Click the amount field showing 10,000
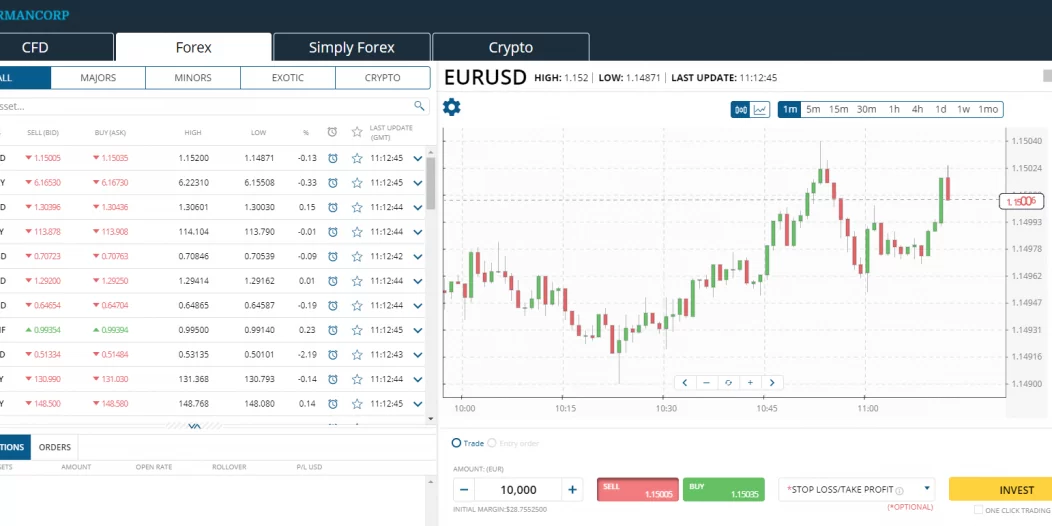The image size is (1052, 526). (518, 490)
